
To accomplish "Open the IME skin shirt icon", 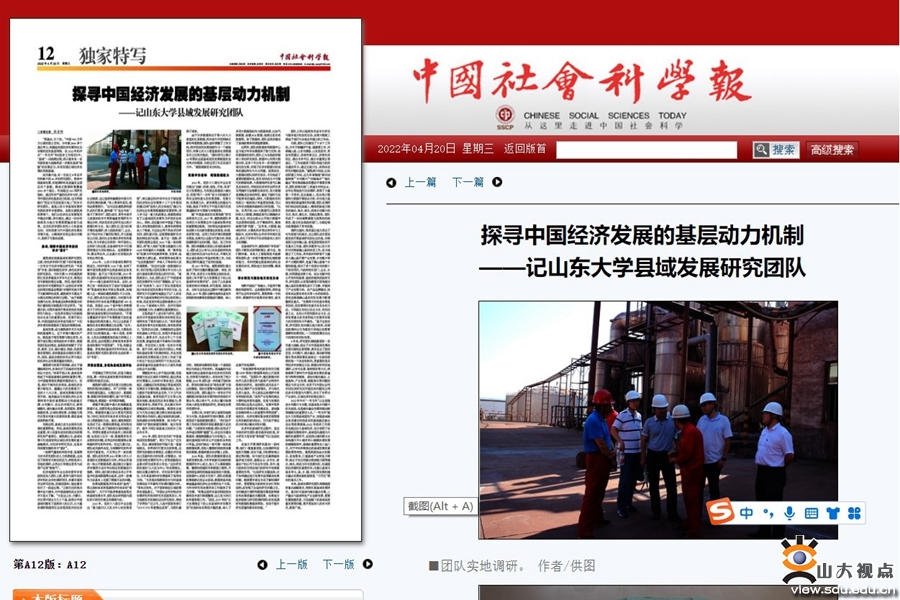I will 833,513.
